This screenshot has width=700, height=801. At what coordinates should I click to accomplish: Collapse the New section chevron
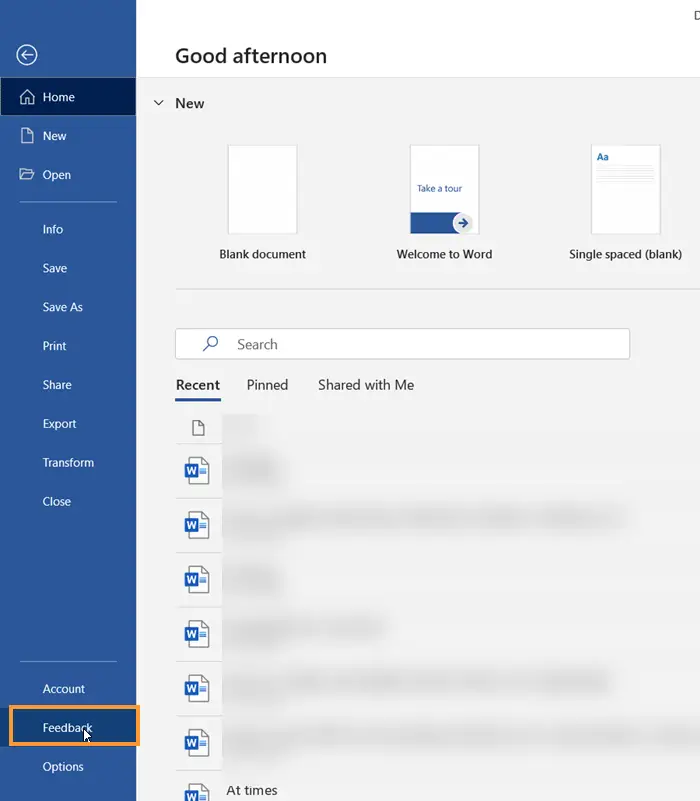pos(159,103)
